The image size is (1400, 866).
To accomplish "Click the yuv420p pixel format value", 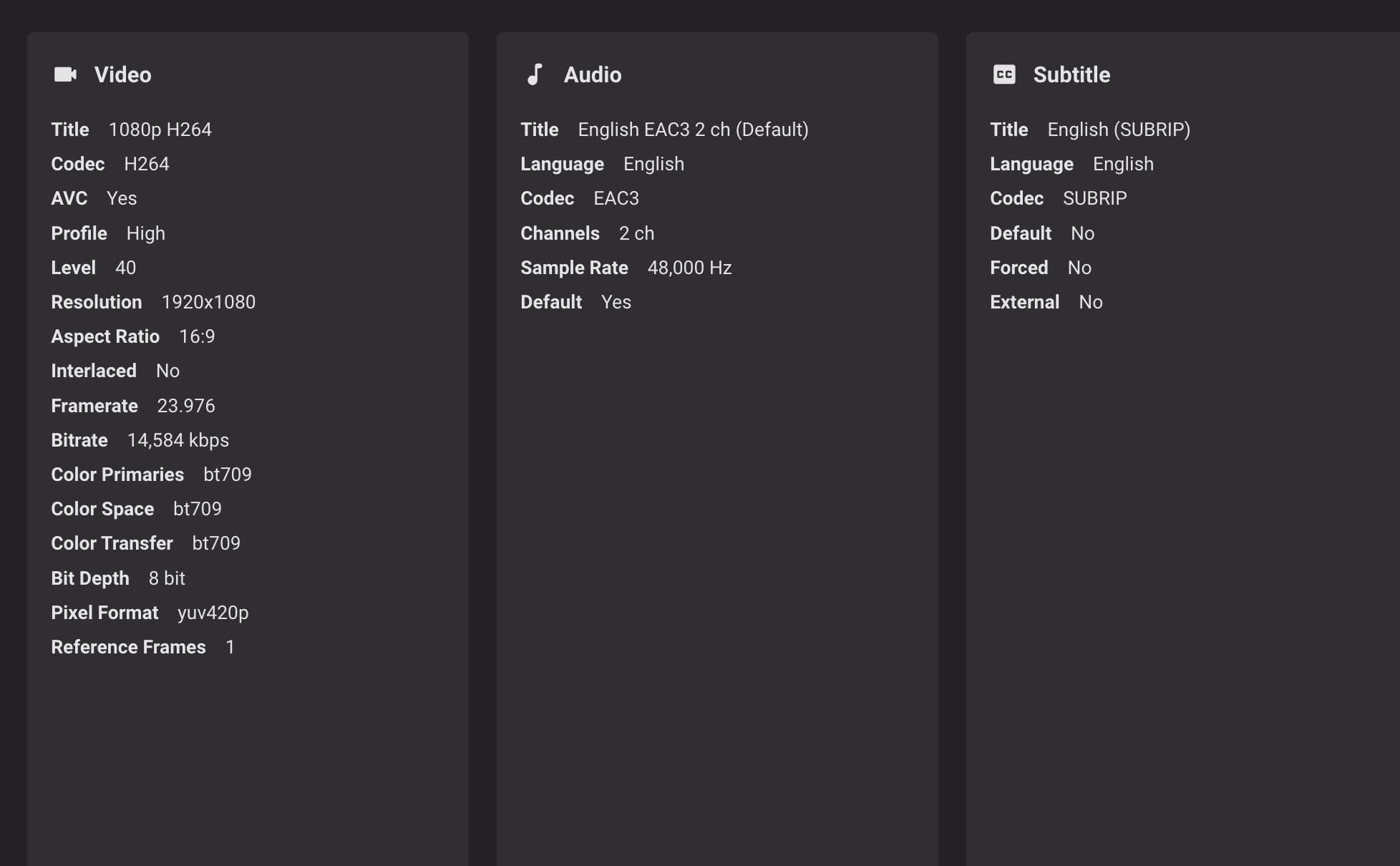I will 213,613.
